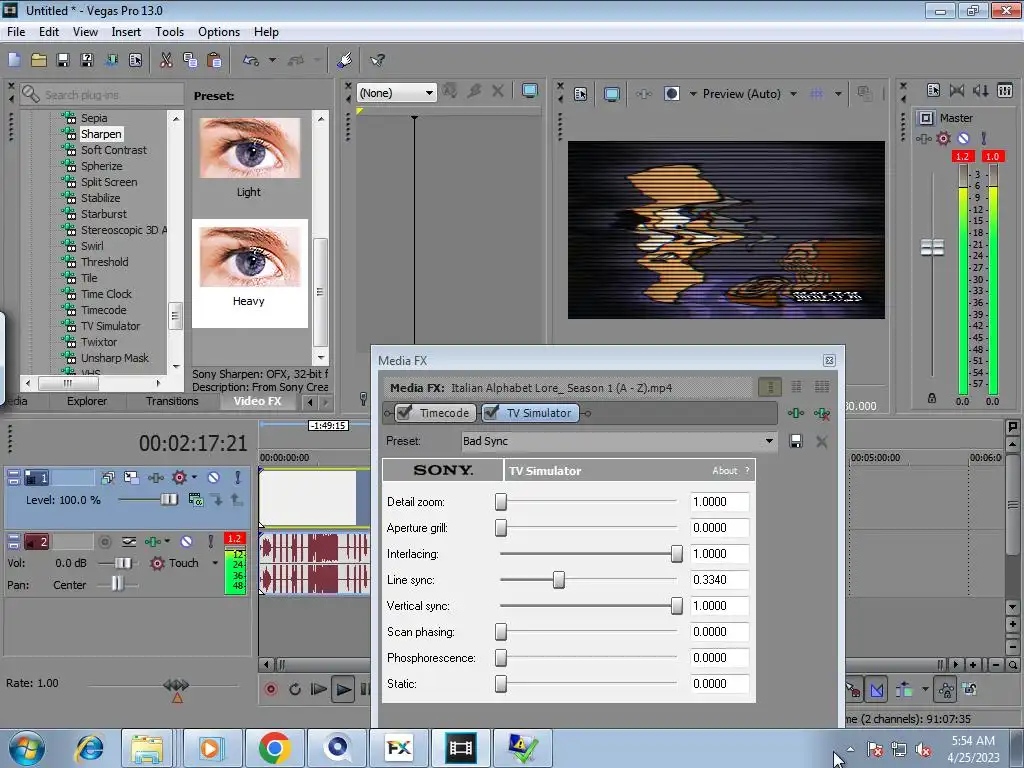Delete preset with X icon
1024x768 pixels.
tap(822, 441)
